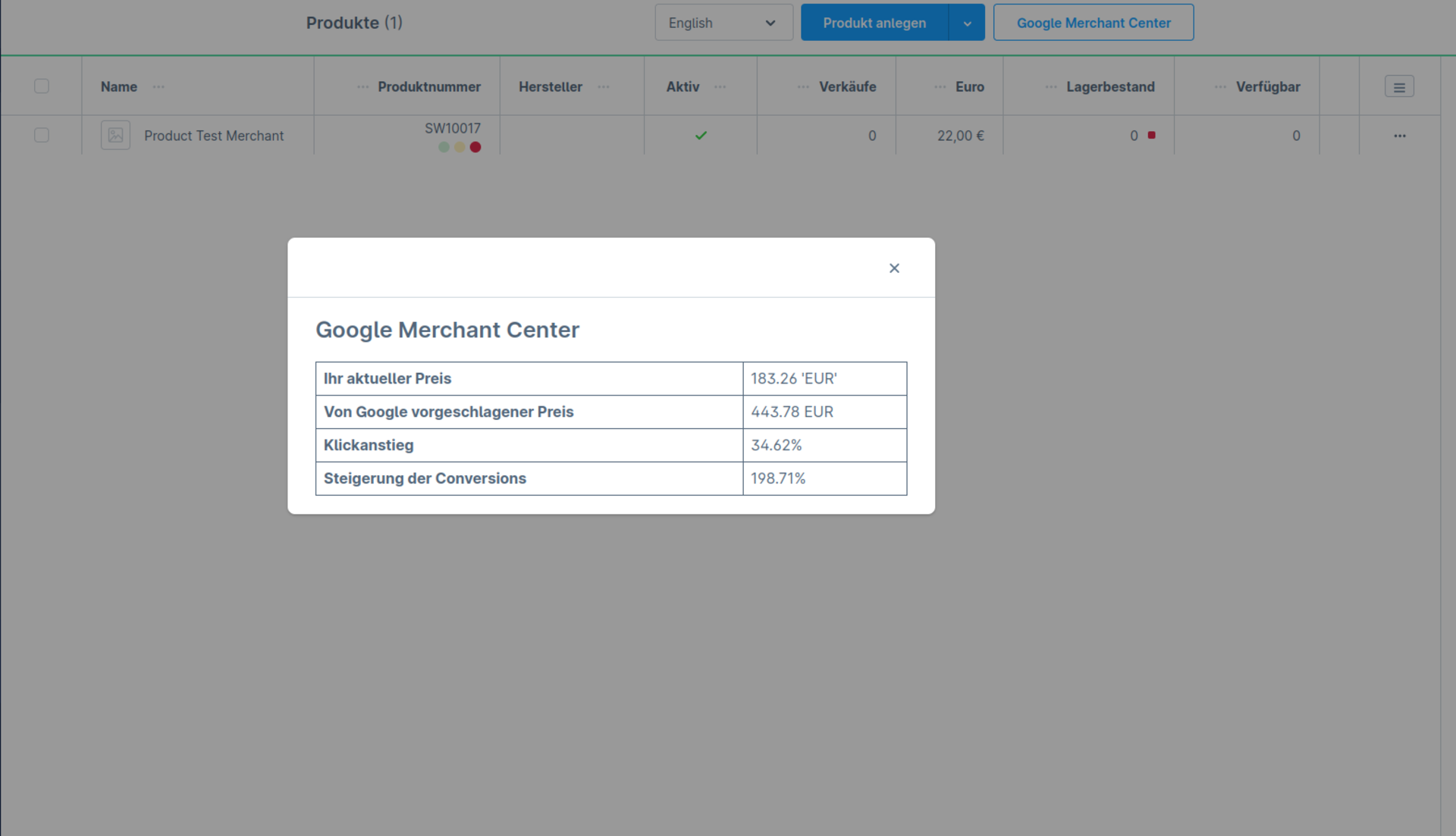1456x836 pixels.
Task: Open the Aktiv column options dots
Action: 720,87
